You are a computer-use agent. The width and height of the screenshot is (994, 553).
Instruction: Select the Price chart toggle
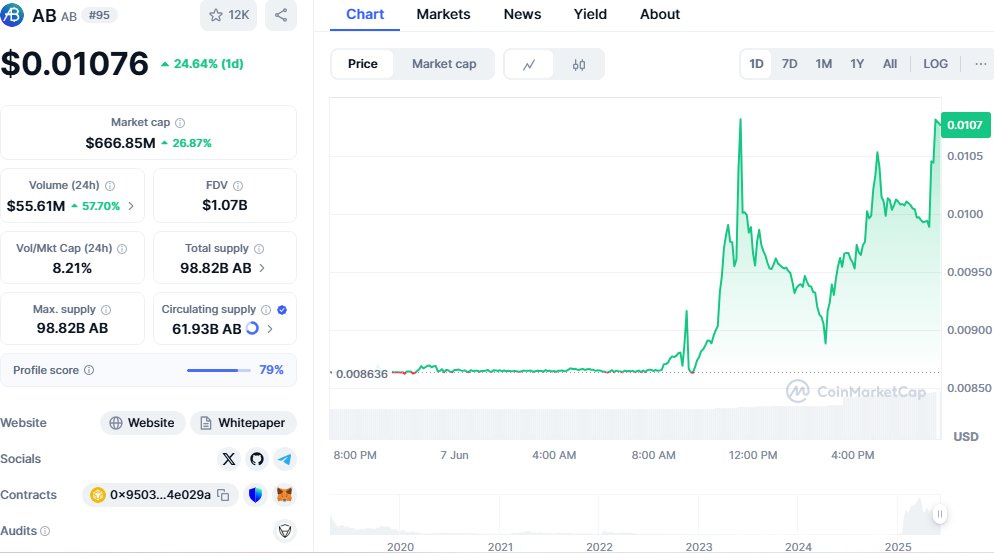pyautogui.click(x=363, y=64)
